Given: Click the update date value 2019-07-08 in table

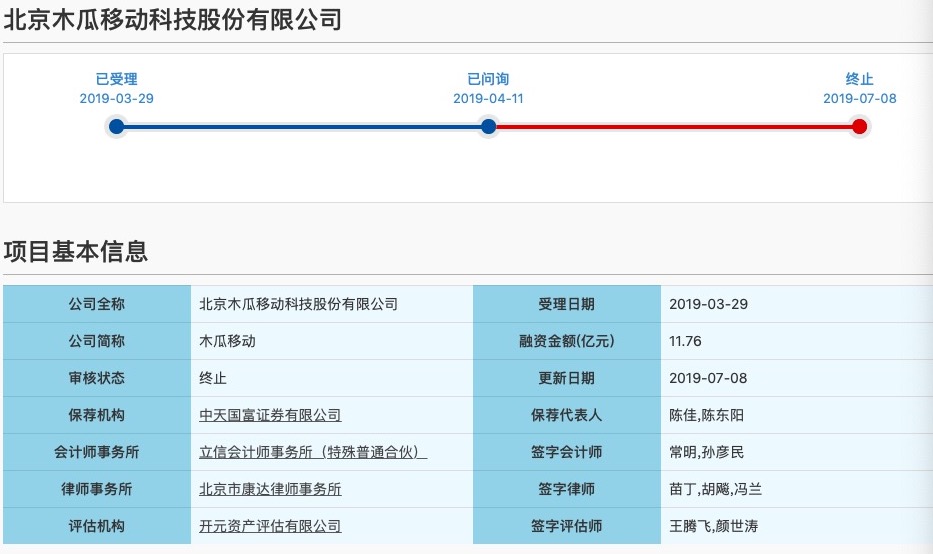Looking at the screenshot, I should [x=708, y=378].
